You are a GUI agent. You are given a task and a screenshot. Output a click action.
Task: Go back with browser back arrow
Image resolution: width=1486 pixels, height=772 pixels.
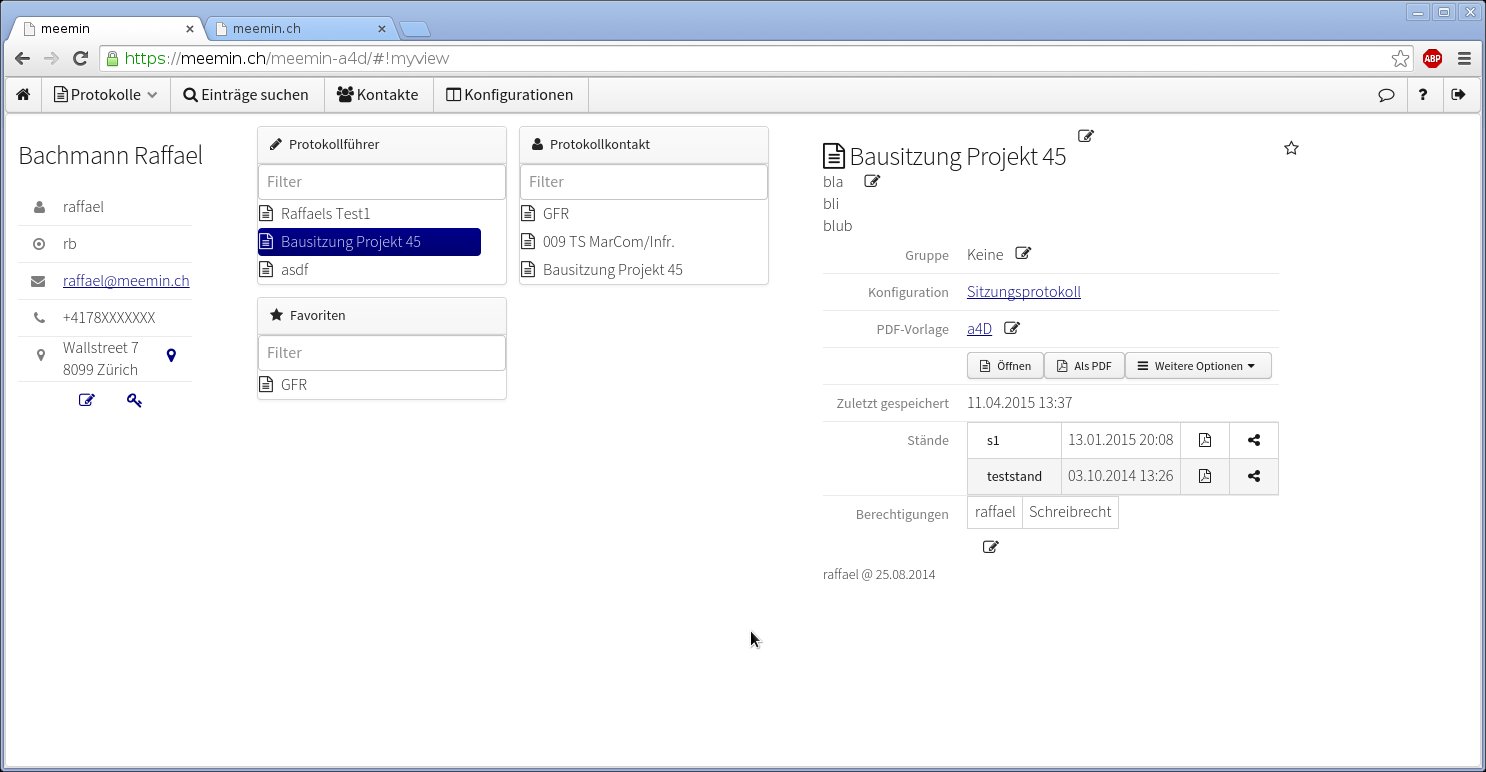(x=22, y=59)
